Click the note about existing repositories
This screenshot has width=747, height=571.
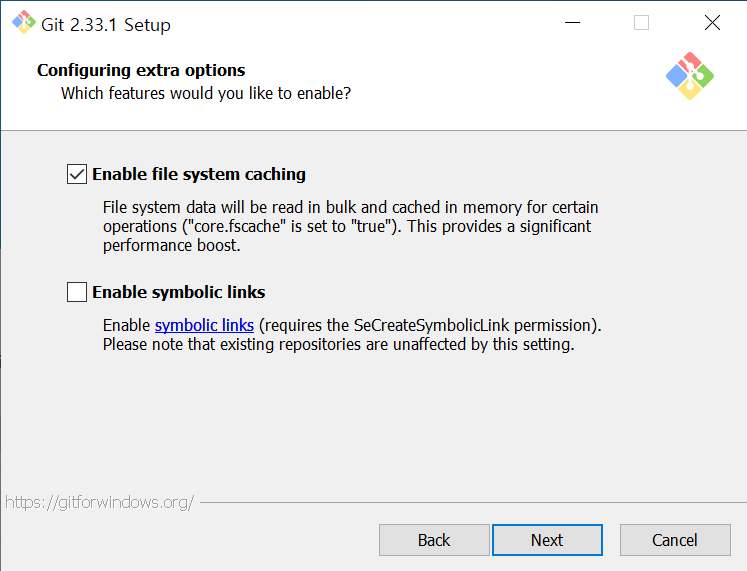click(338, 345)
